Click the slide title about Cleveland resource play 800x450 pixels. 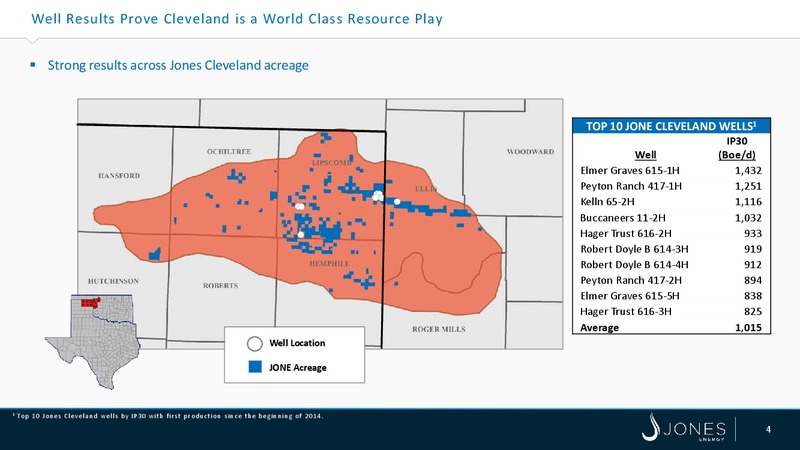click(x=237, y=19)
